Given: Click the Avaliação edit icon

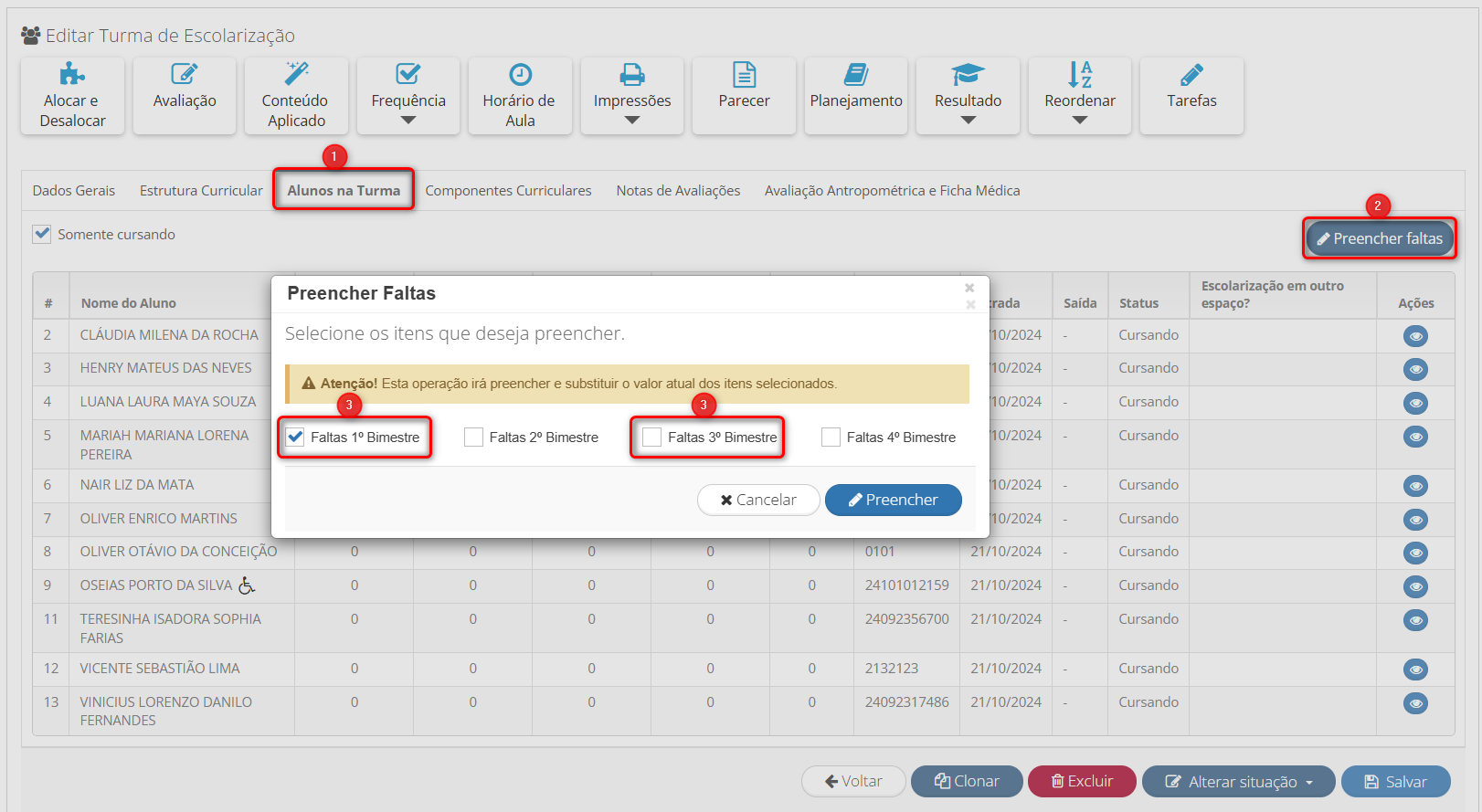Looking at the screenshot, I should click(185, 74).
